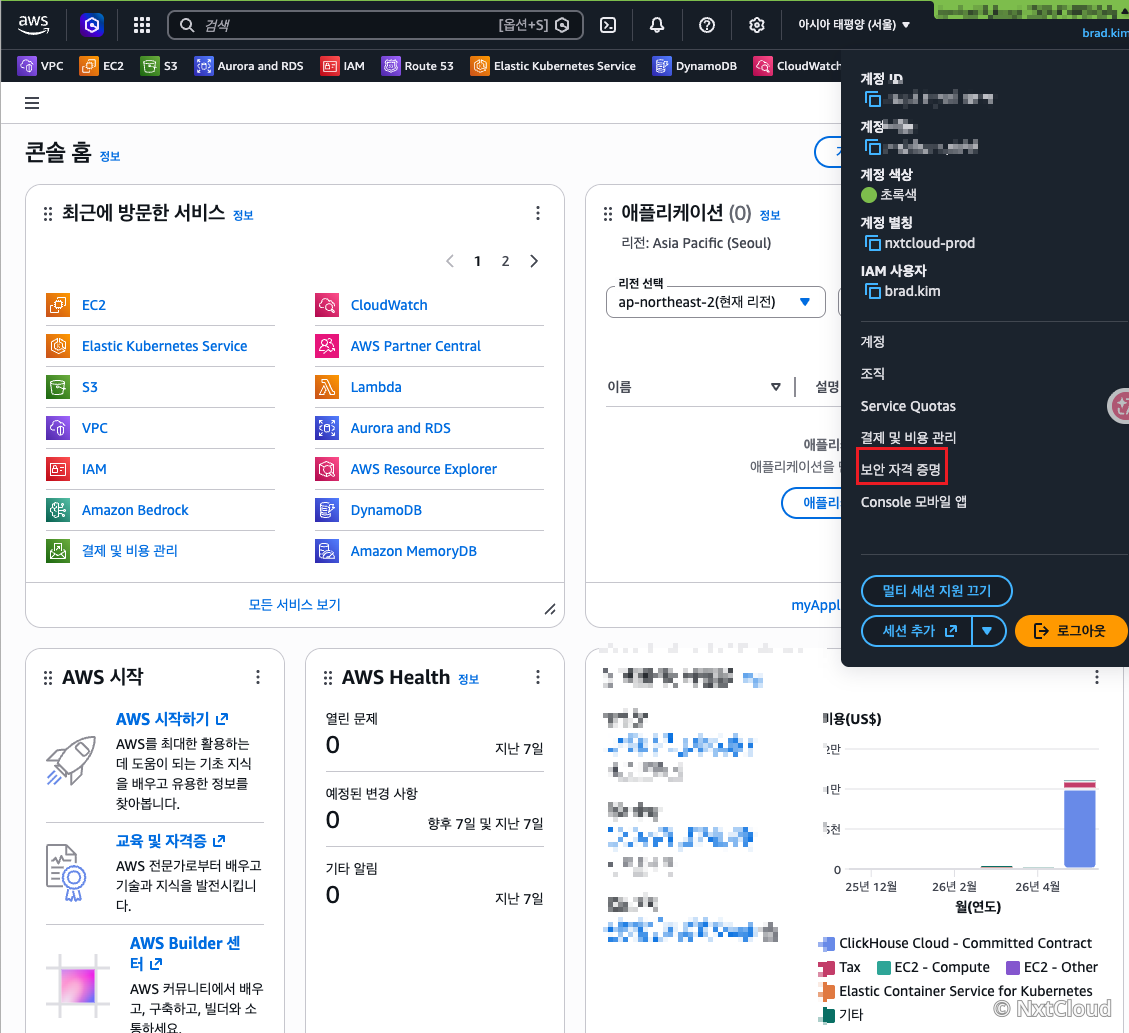
Task: Grab the drag handle of 애플리케이션 widget
Action: (608, 214)
